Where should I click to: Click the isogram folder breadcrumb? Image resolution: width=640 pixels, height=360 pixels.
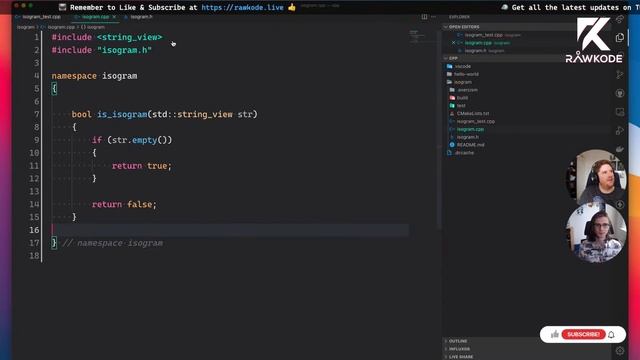click(25, 27)
